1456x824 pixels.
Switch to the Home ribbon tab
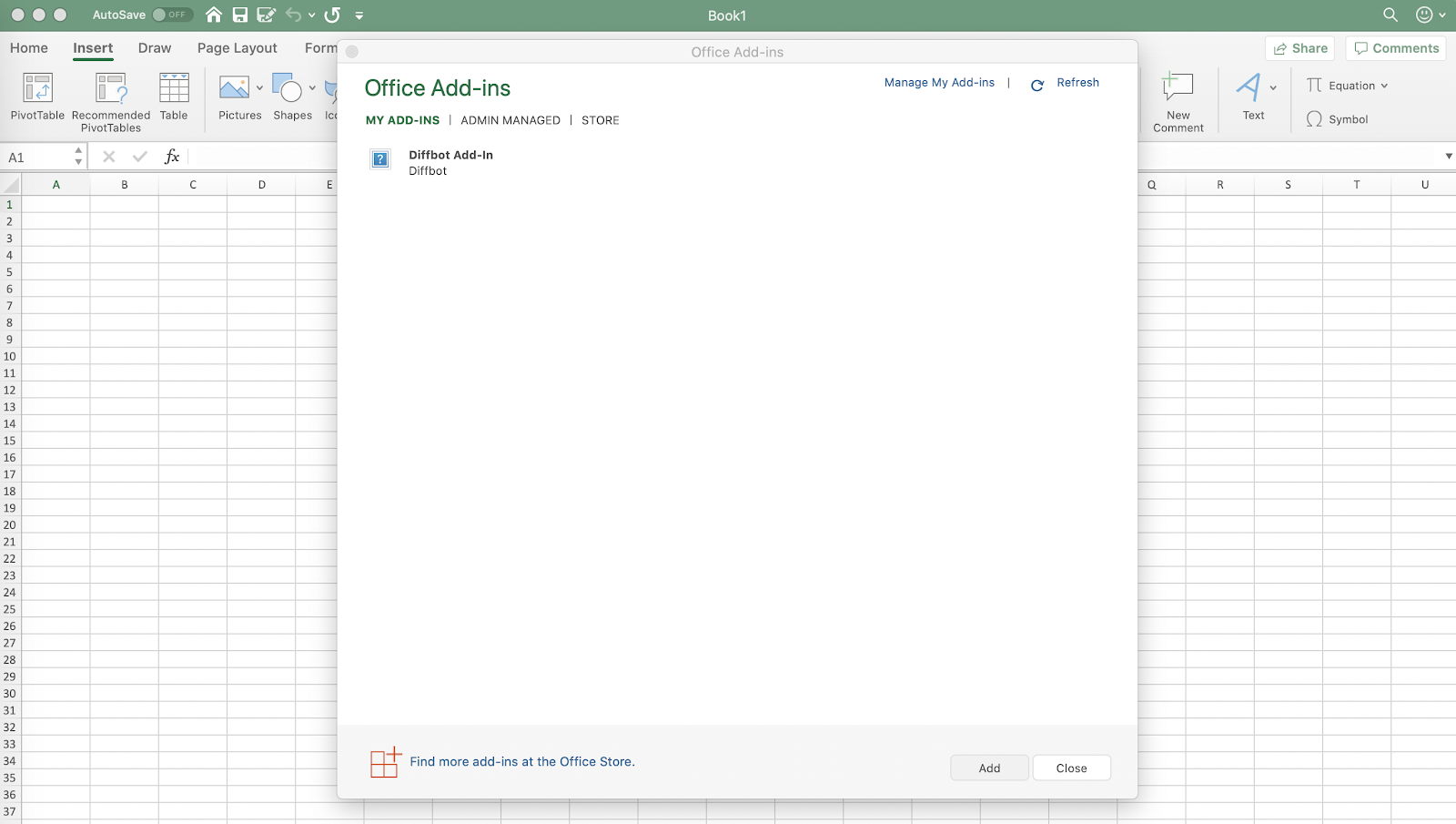[29, 48]
